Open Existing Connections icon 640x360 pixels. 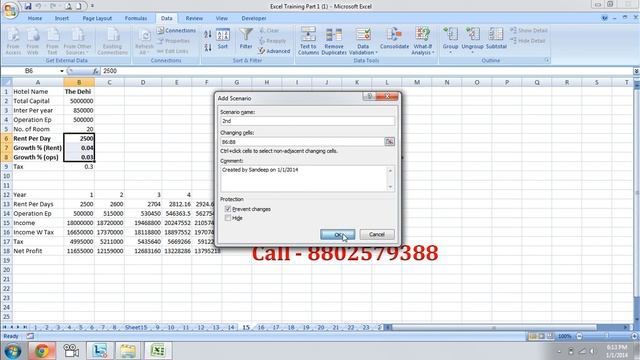(113, 41)
